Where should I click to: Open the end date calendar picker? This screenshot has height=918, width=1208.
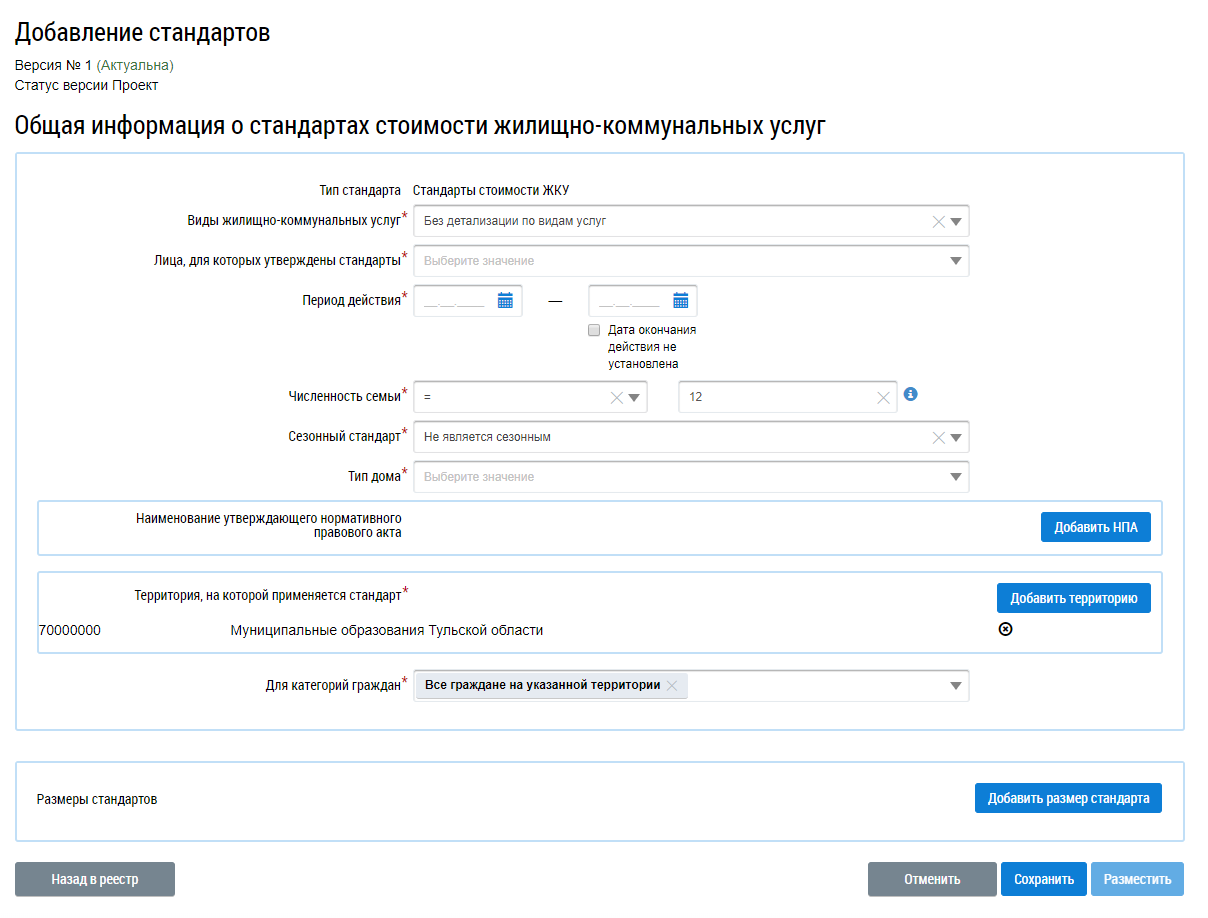point(681,301)
